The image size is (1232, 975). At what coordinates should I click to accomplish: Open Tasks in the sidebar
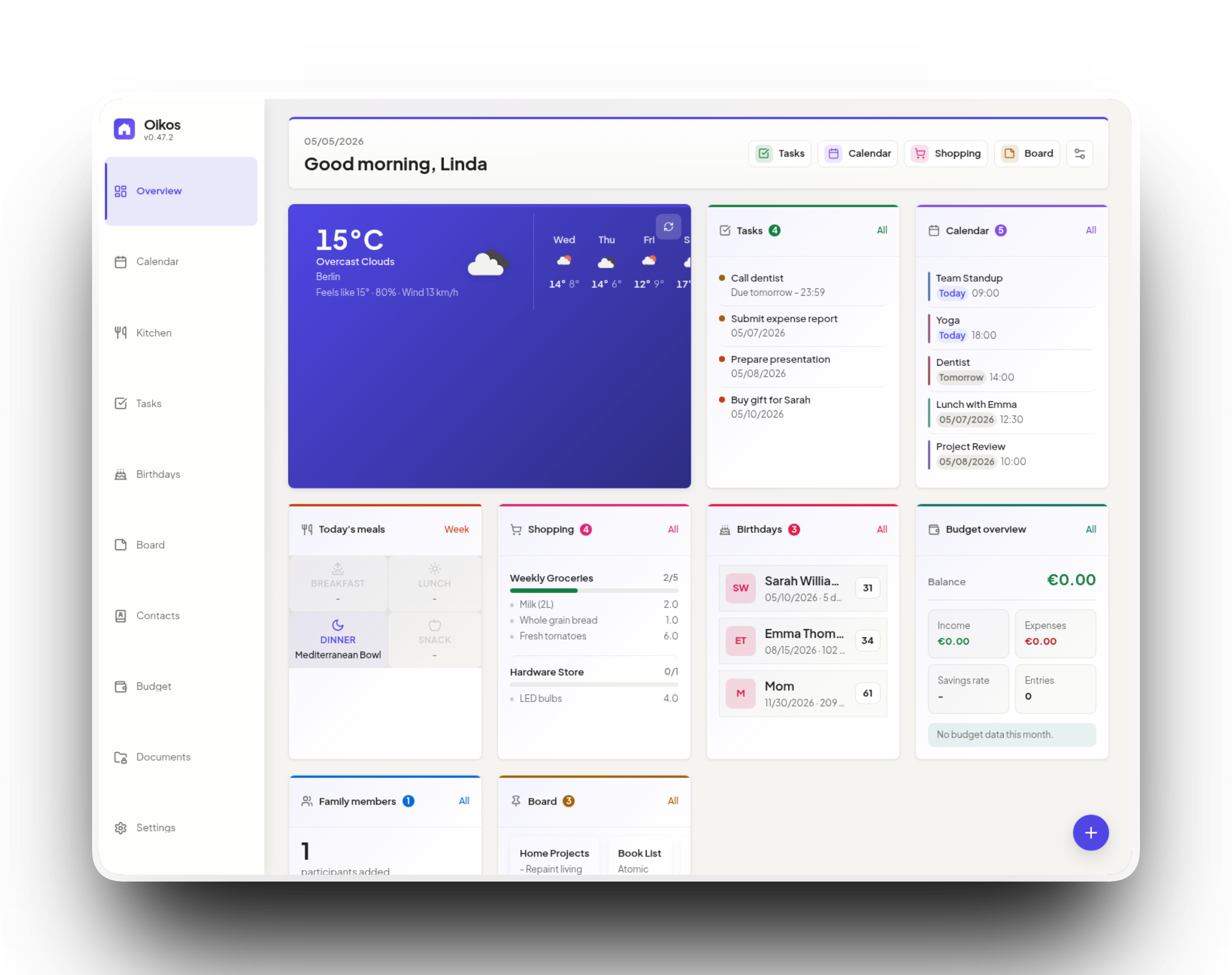(x=181, y=404)
